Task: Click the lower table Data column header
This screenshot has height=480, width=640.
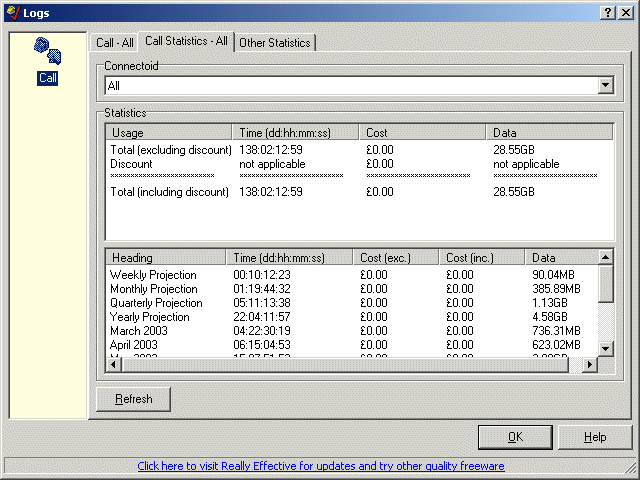Action: 562,258
